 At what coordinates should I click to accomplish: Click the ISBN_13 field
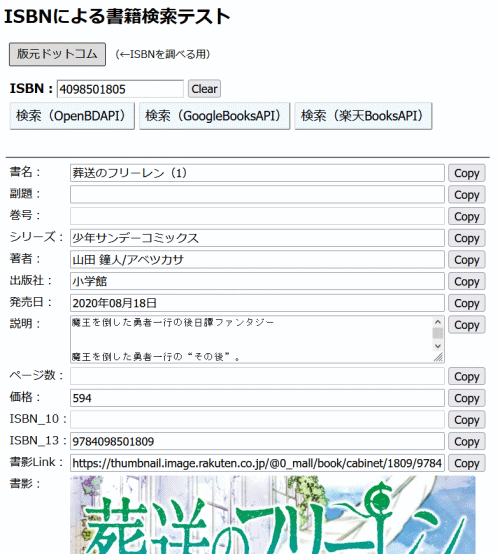[x=257, y=441]
